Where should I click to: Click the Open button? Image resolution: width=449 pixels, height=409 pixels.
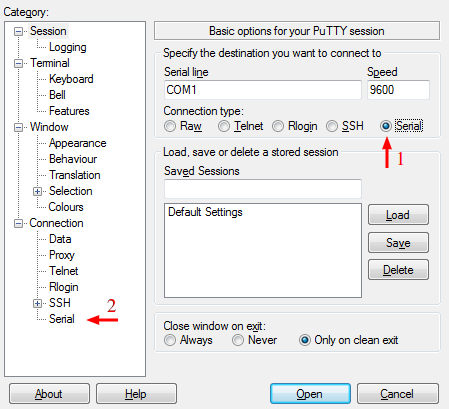coord(310,394)
